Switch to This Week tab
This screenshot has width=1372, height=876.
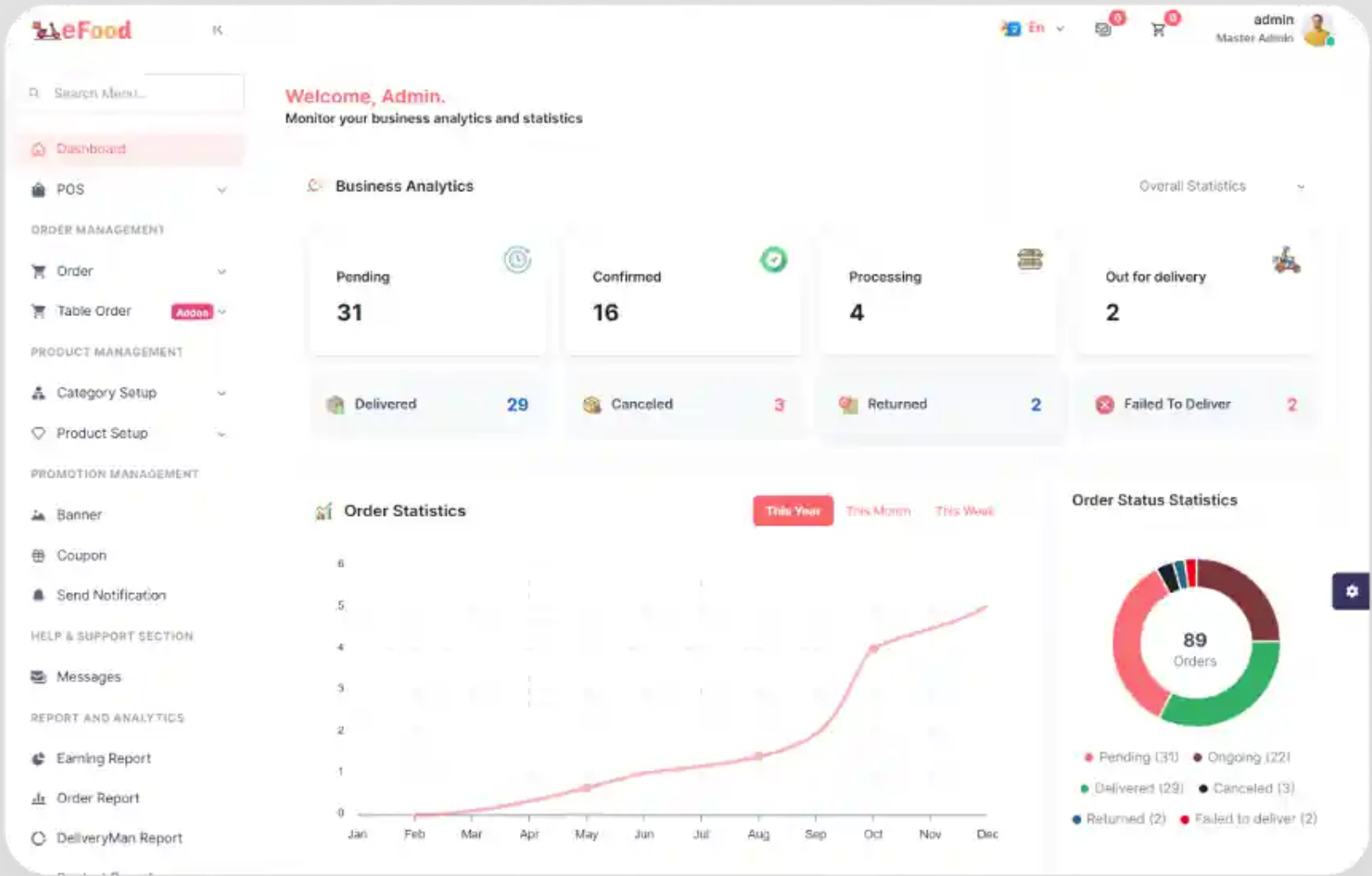(x=965, y=511)
